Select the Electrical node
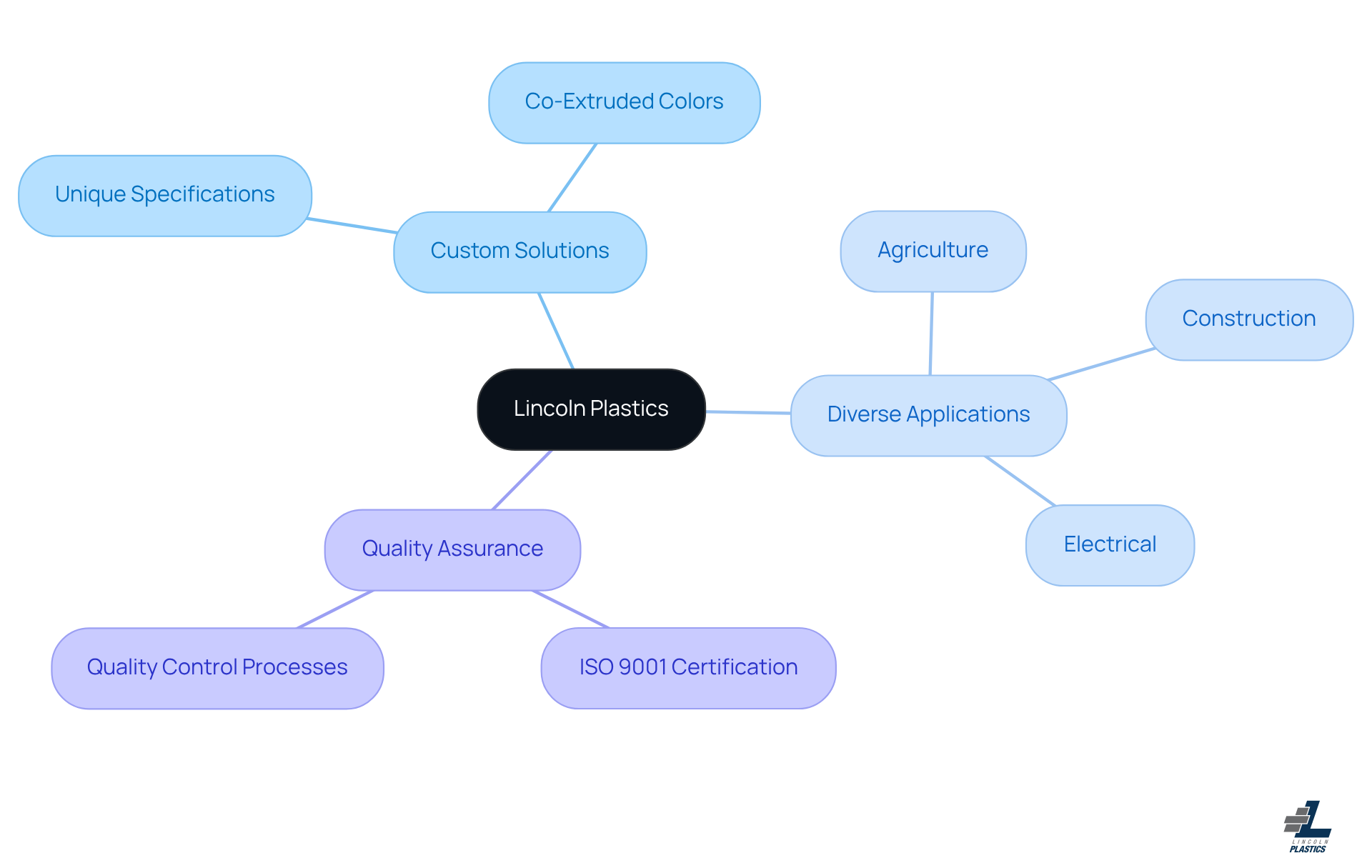Viewport: 1372px width, 868px height. tap(1109, 545)
